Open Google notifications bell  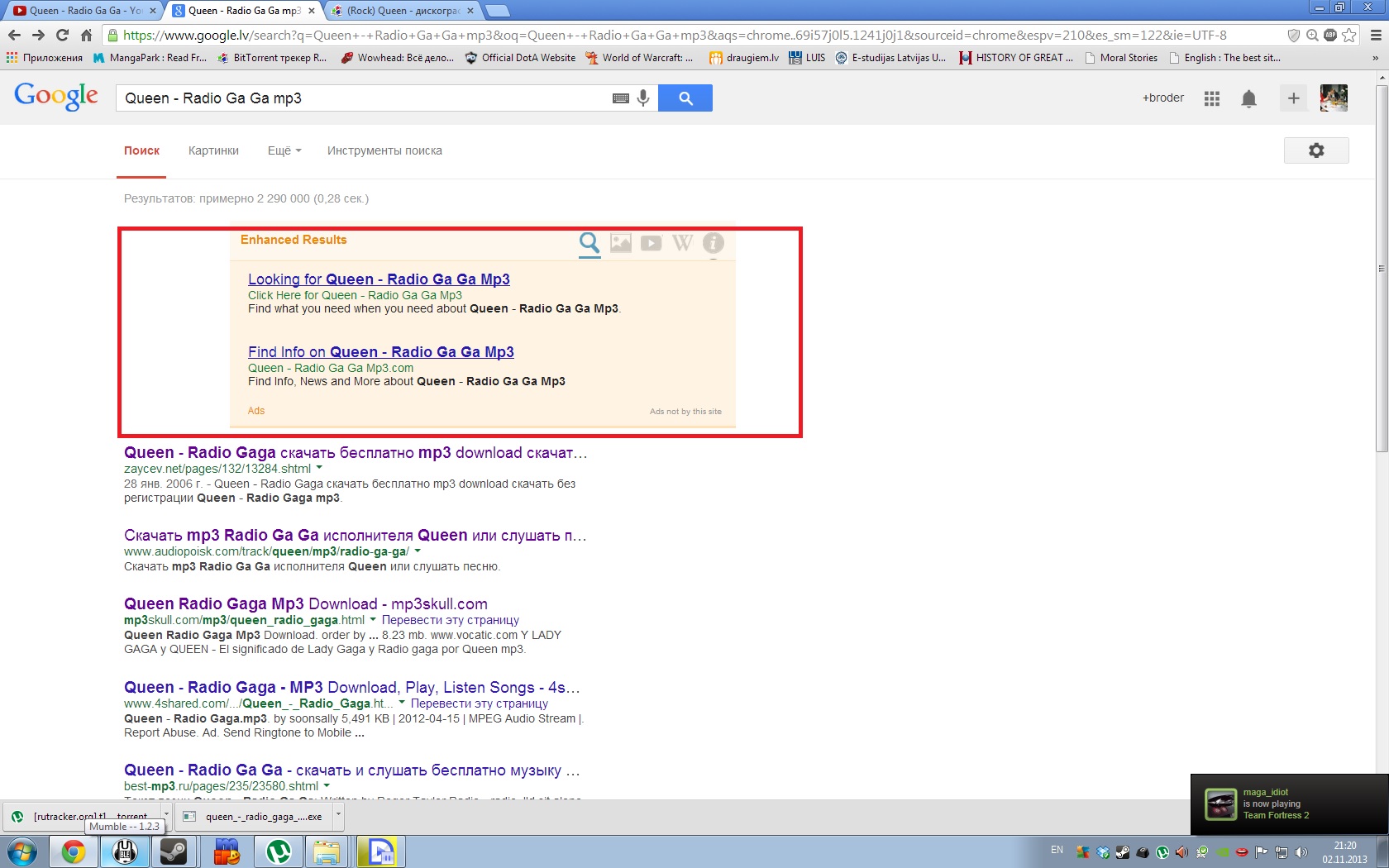click(x=1248, y=98)
